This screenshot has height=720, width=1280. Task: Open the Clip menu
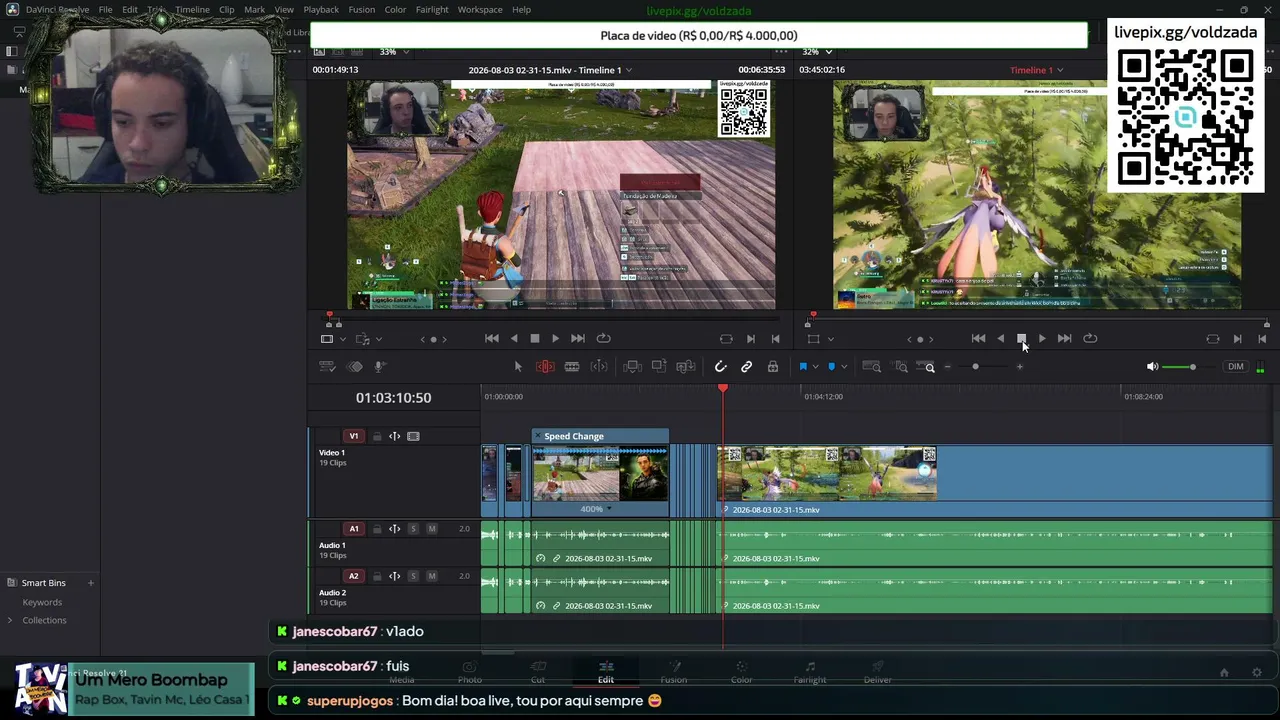[x=226, y=10]
